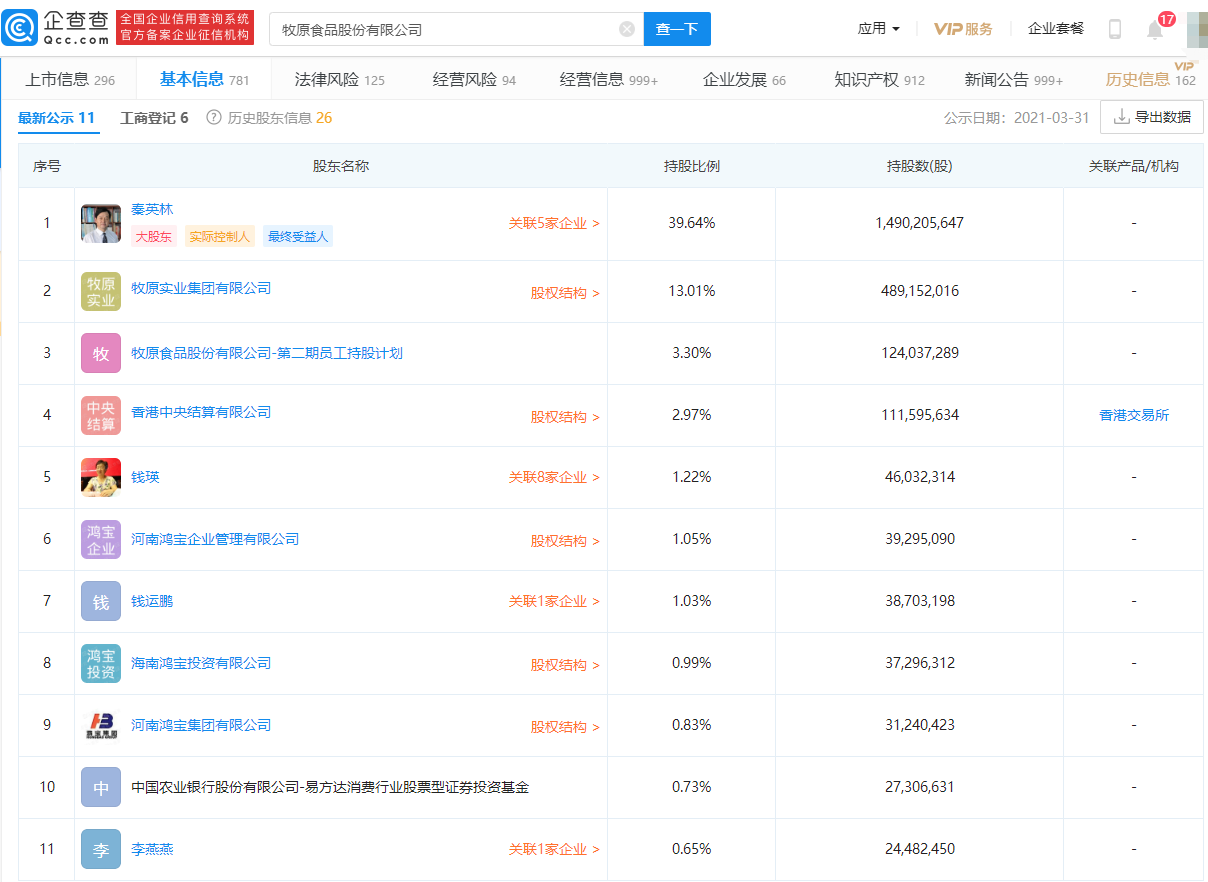Open 牧原食品股份有限公司-第二期员工持股计划 link
The width and height of the screenshot is (1208, 882).
[267, 353]
